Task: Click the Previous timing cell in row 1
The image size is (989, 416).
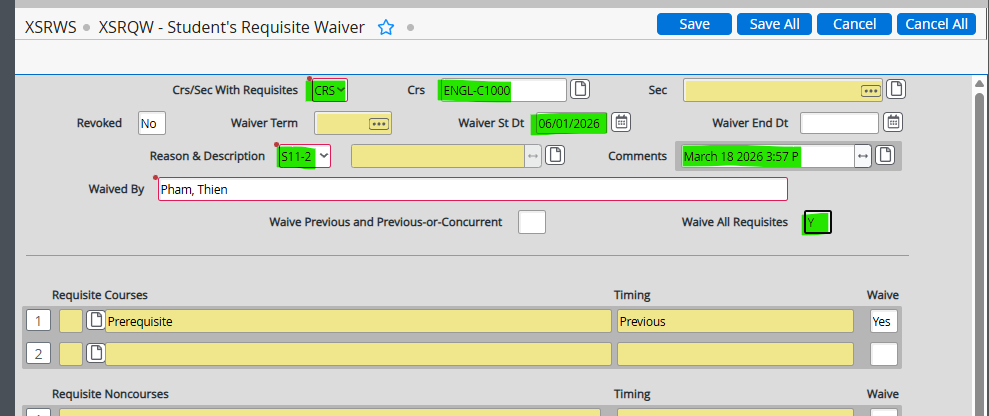Action: click(x=735, y=321)
